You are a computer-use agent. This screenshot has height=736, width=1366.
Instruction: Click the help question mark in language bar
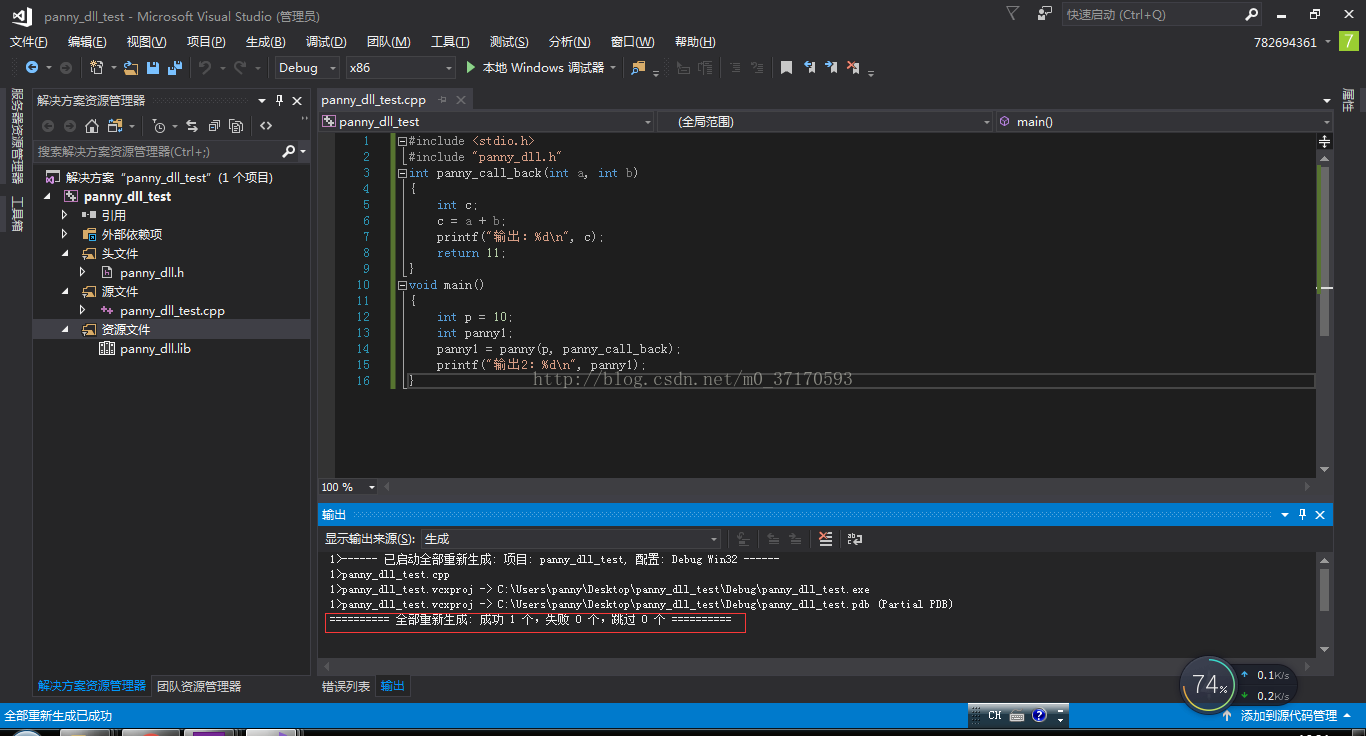click(x=1039, y=716)
